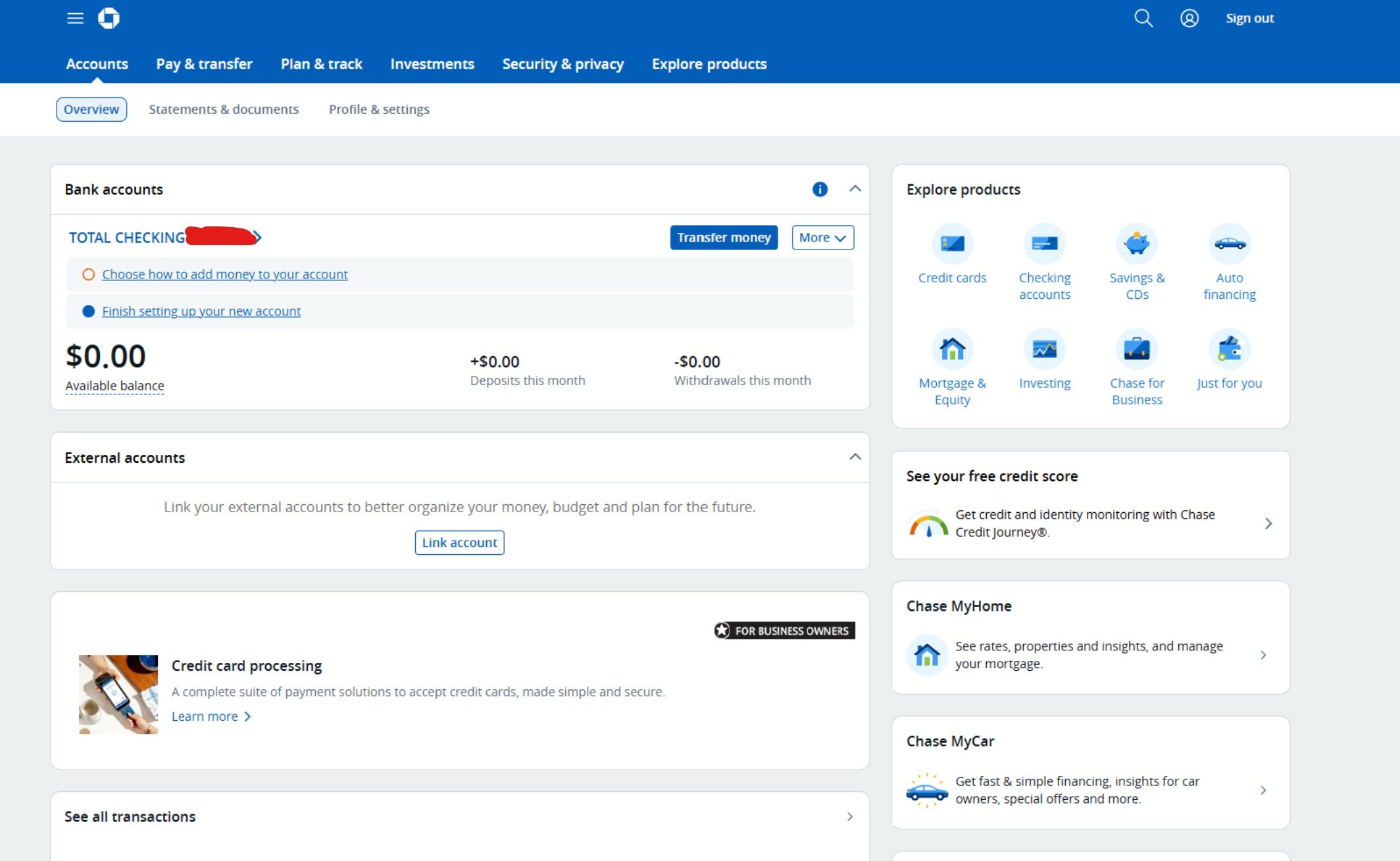The image size is (1400, 861).
Task: Click the Chase octagon logo
Action: 109,18
